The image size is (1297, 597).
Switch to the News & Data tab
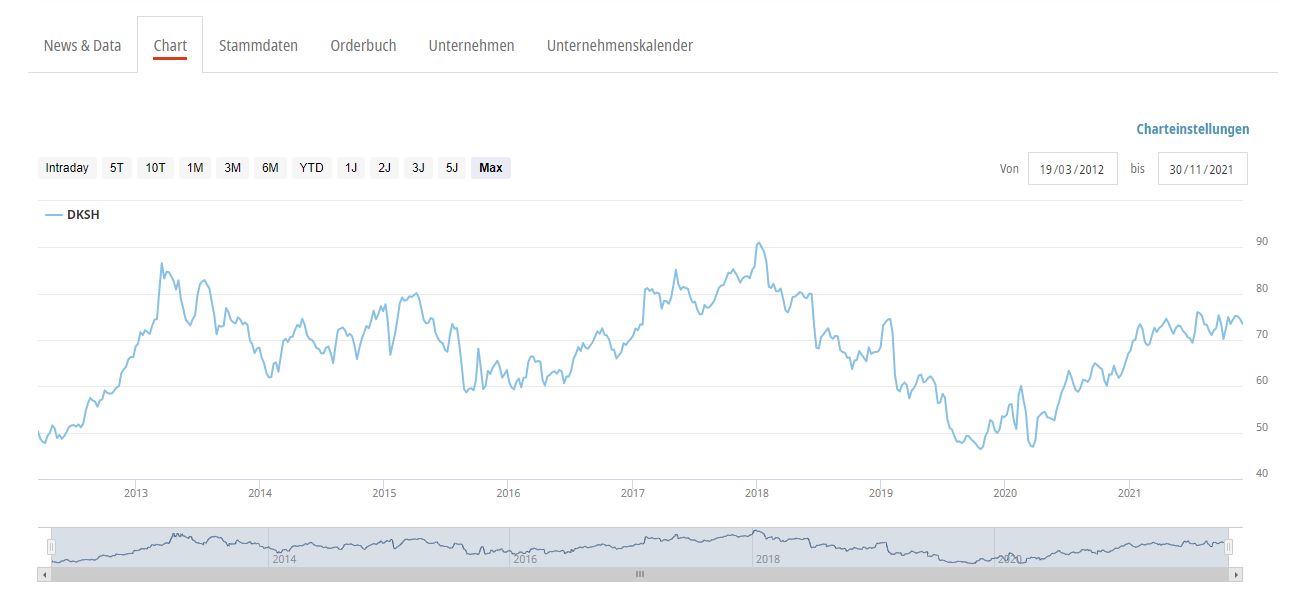(x=83, y=46)
